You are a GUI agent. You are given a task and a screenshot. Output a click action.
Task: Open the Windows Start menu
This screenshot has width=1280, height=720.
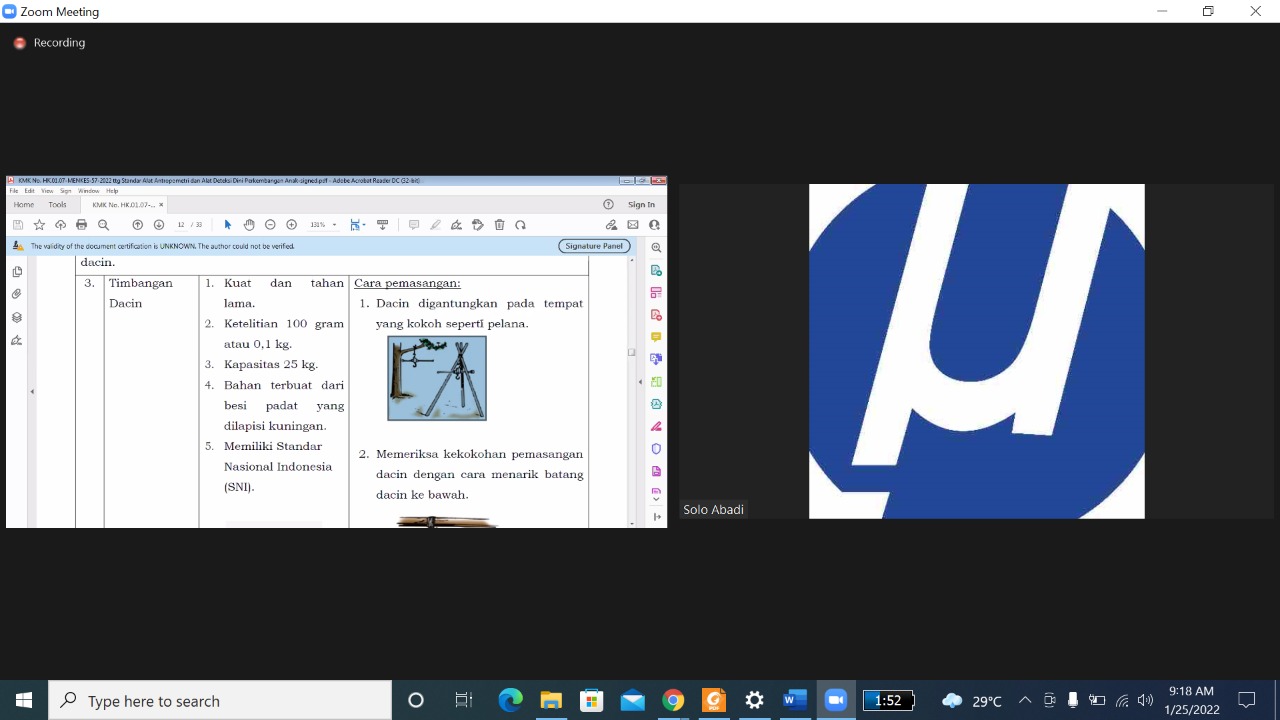(24, 700)
